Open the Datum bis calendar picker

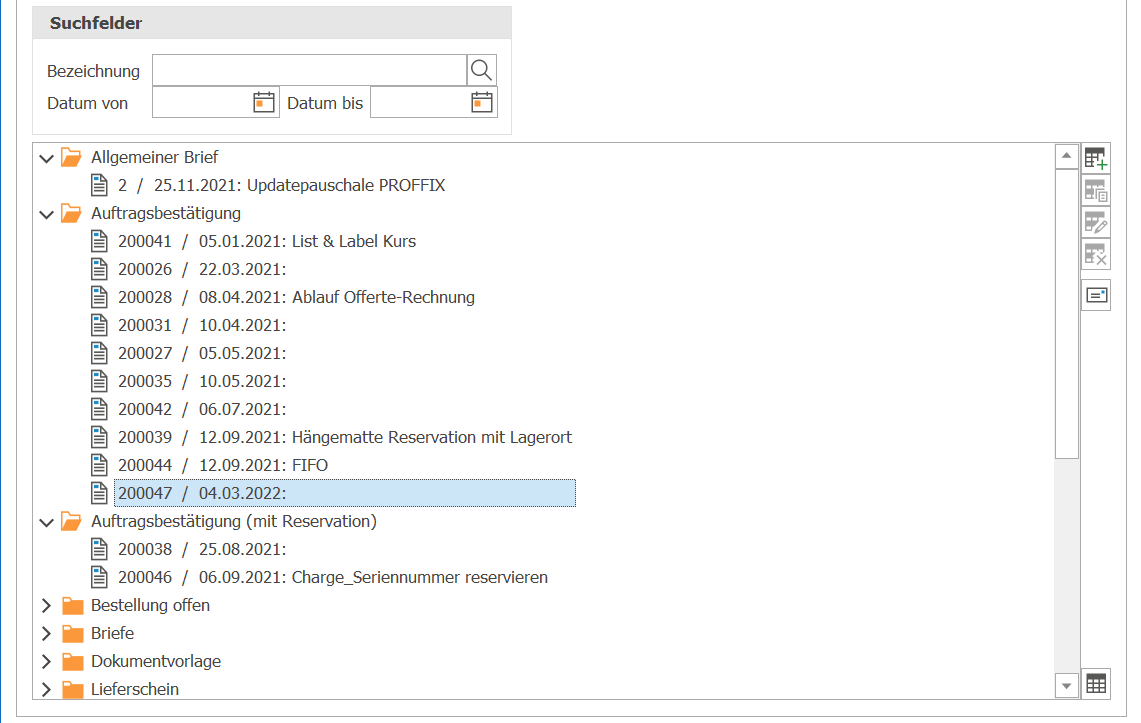pos(482,103)
